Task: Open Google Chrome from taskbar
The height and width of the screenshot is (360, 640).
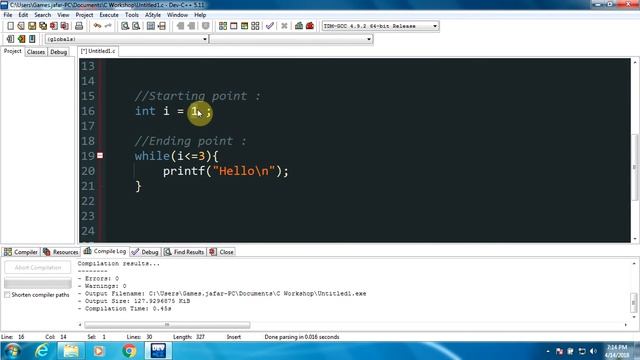Action: [x=129, y=351]
